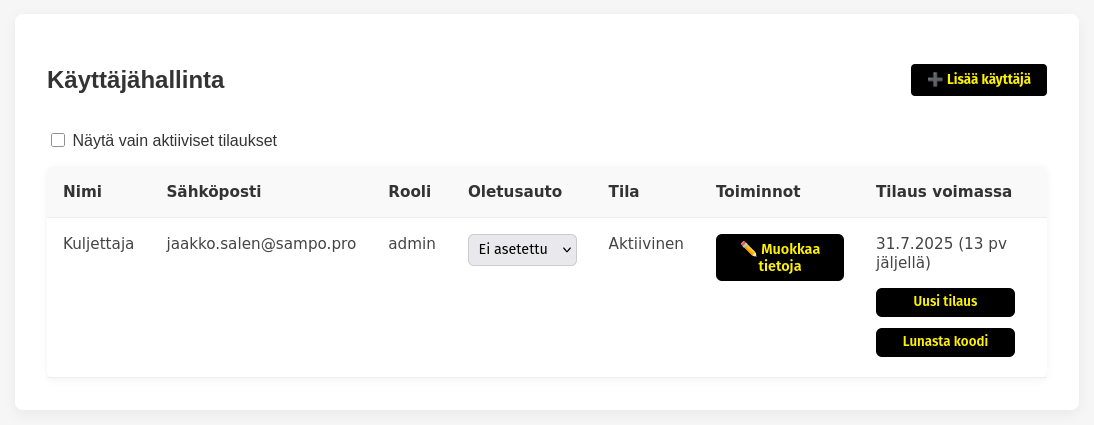The image size is (1094, 425).
Task: Click the chevron arrow of Oletusauto select
Action: pos(566,250)
